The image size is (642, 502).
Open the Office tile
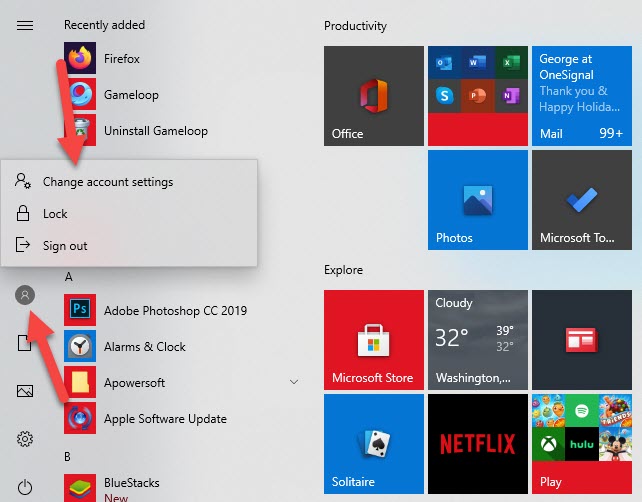(373, 96)
